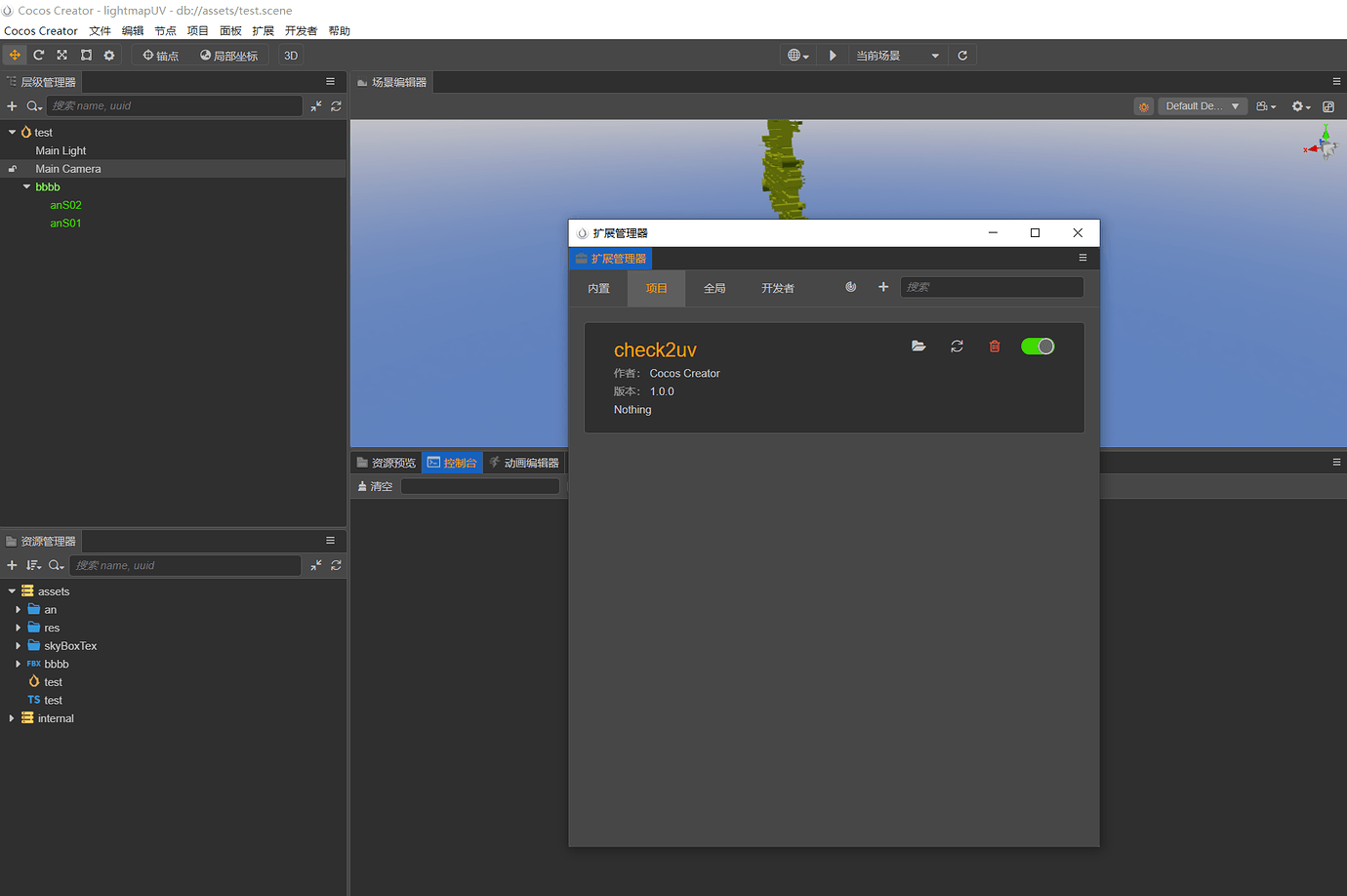Select the Main Camera node
Viewport: 1347px width, 896px height.
(x=68, y=169)
